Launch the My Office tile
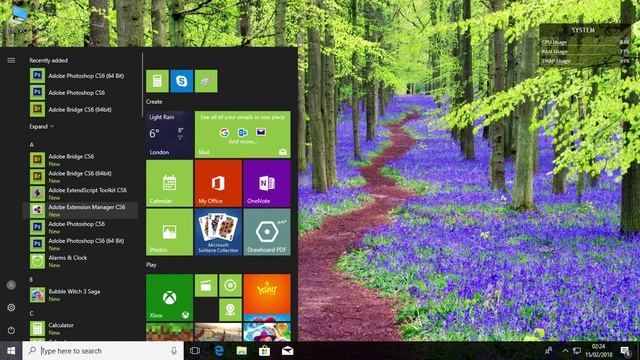This screenshot has width=640, height=360. (218, 183)
